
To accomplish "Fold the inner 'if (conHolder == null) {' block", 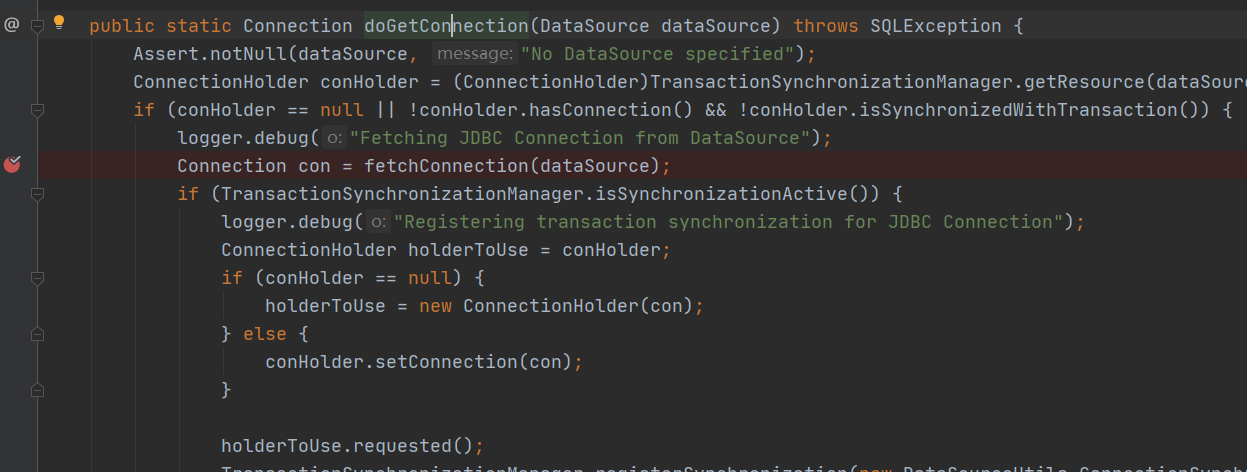I will point(38,278).
